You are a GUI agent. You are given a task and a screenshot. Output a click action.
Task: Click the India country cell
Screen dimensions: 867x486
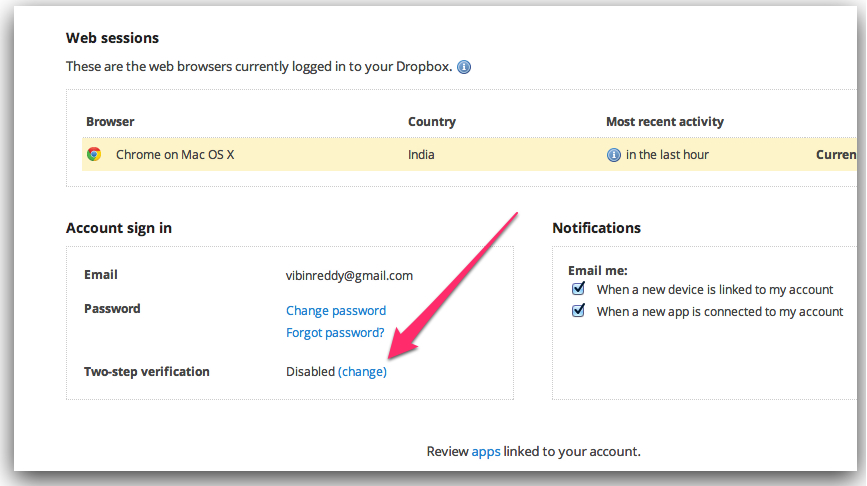coord(421,155)
